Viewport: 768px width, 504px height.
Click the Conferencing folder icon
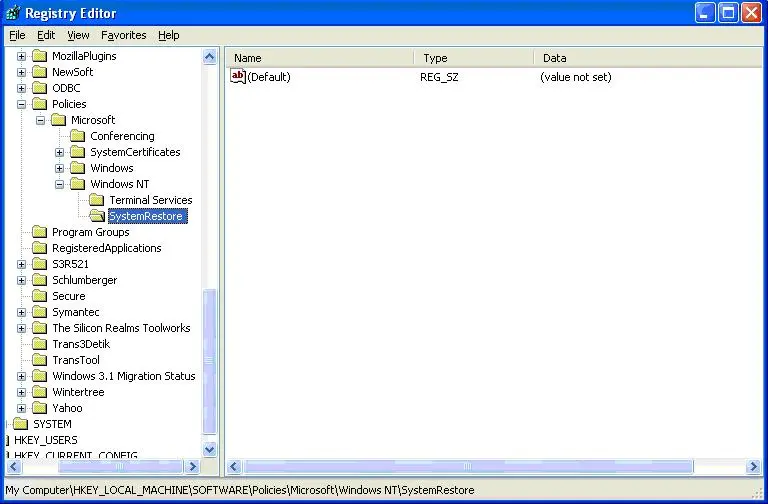[78, 136]
